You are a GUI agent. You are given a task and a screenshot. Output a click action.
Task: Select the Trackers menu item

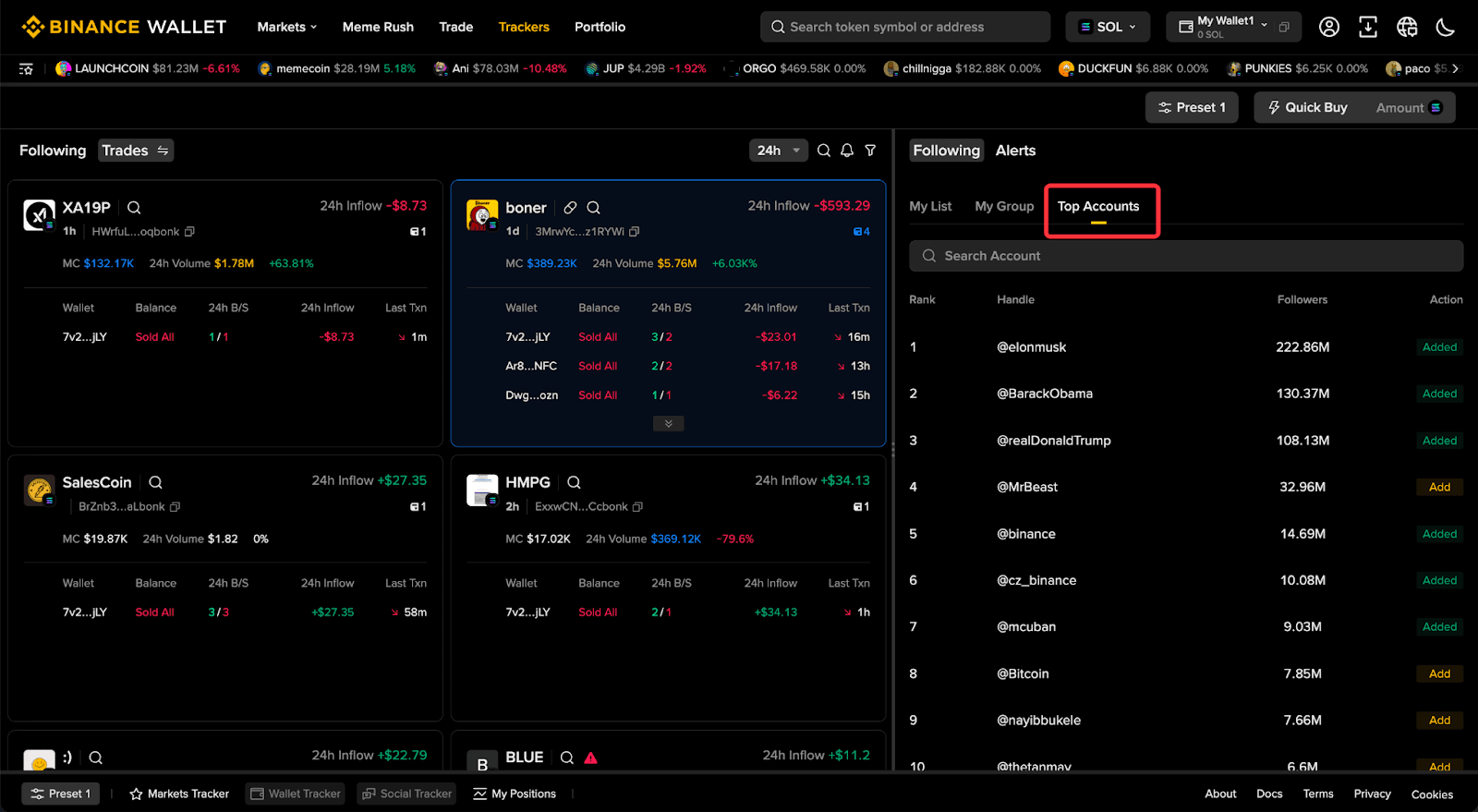524,27
